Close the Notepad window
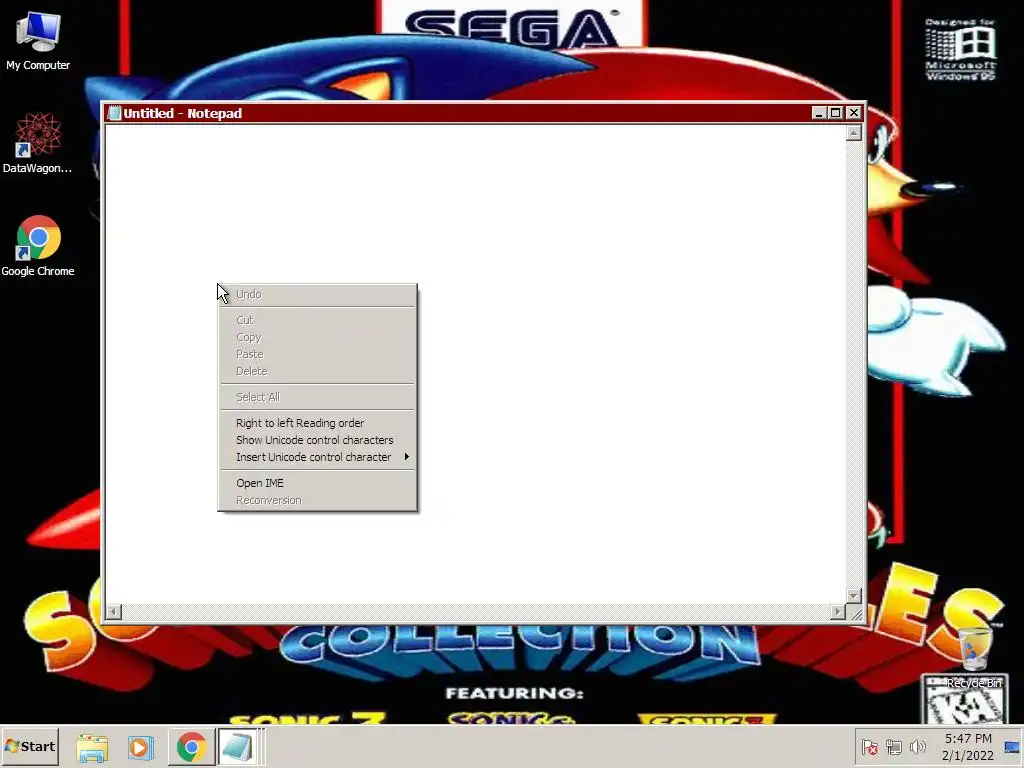The width and height of the screenshot is (1024, 768). (854, 113)
